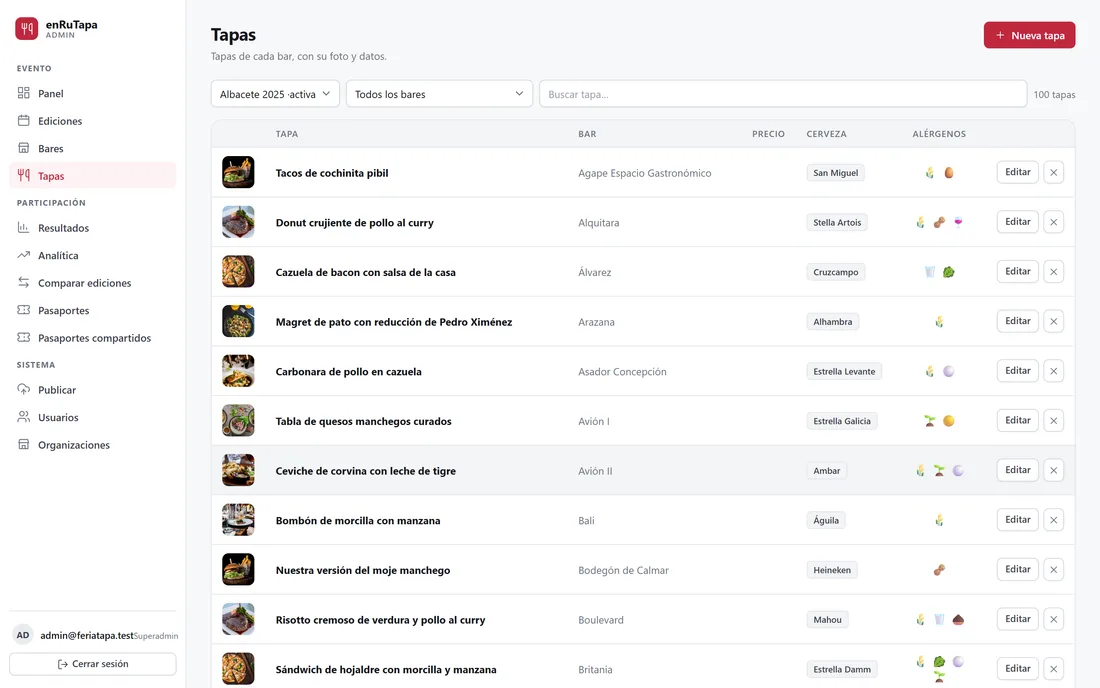Click the Cerrar sesión button

93,664
